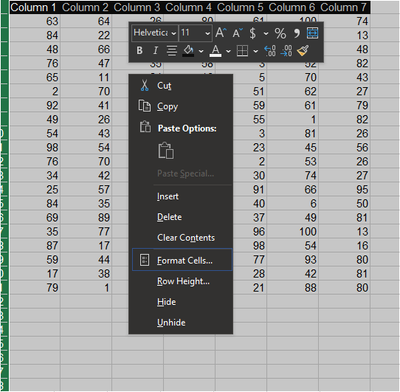Apply Comma Style format
The image size is (400, 392).
pos(296,33)
